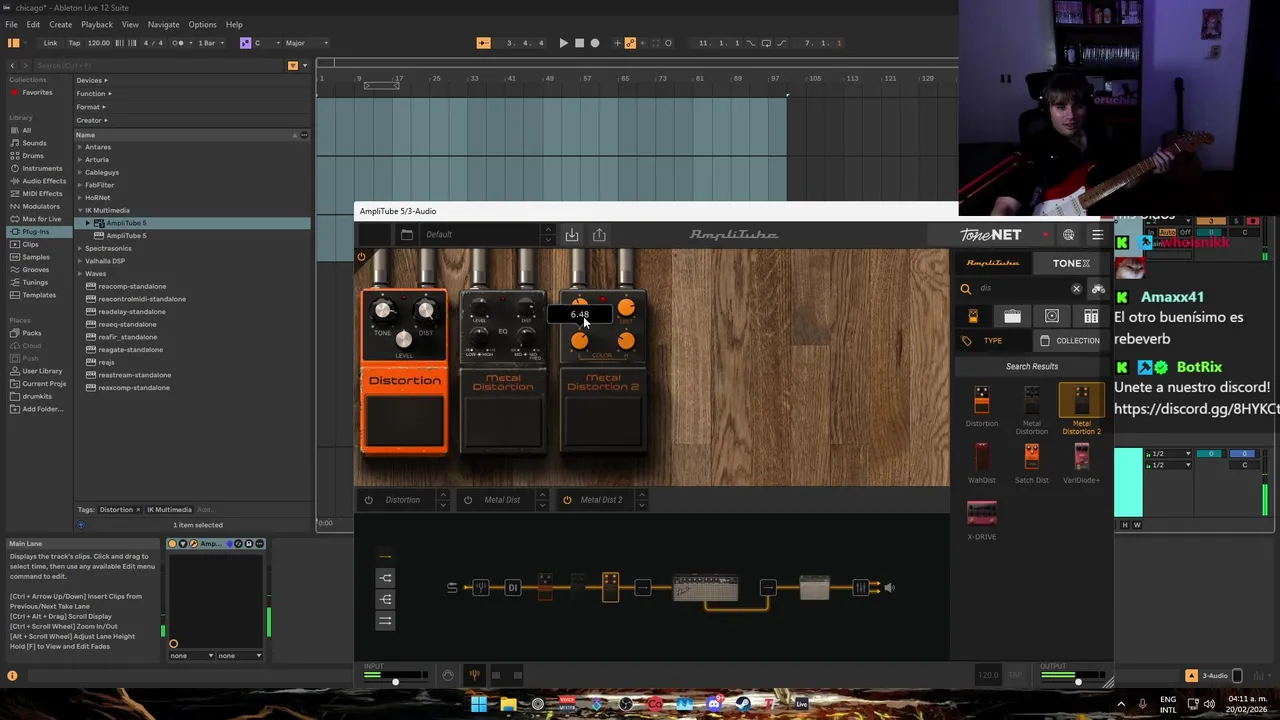This screenshot has width=1280, height=720.
Task: Toggle power for Distortion pedal slot
Action: click(369, 500)
